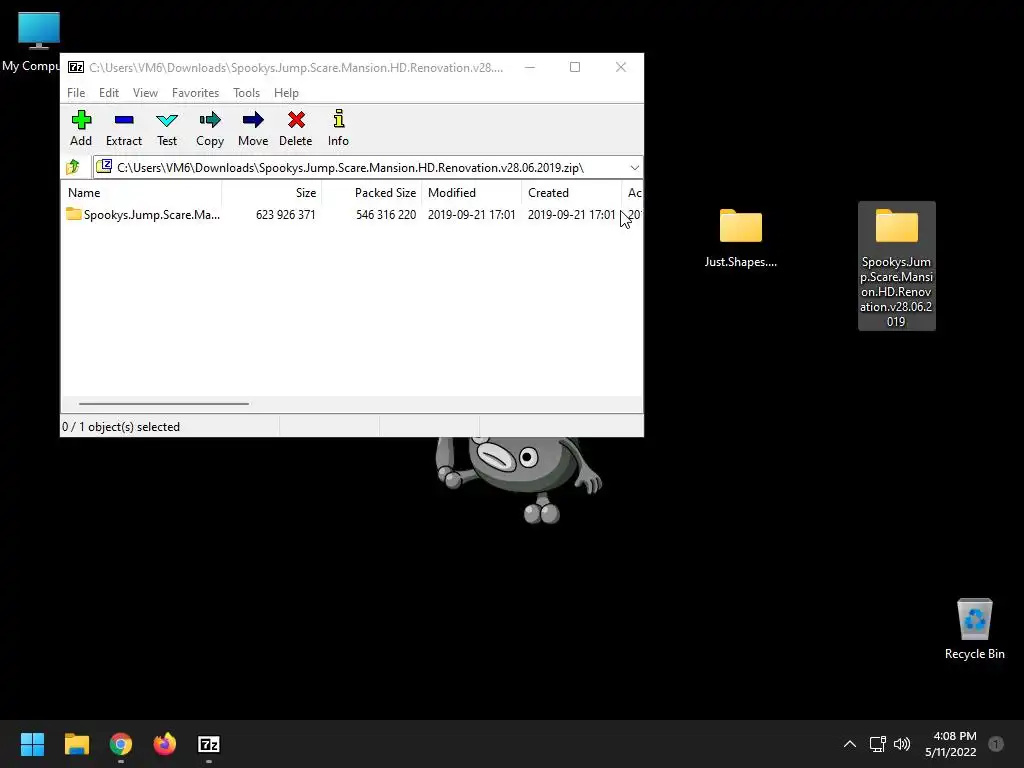Screen dimensions: 1024x768
Task: Sort by the Created column header
Action: pos(571,193)
